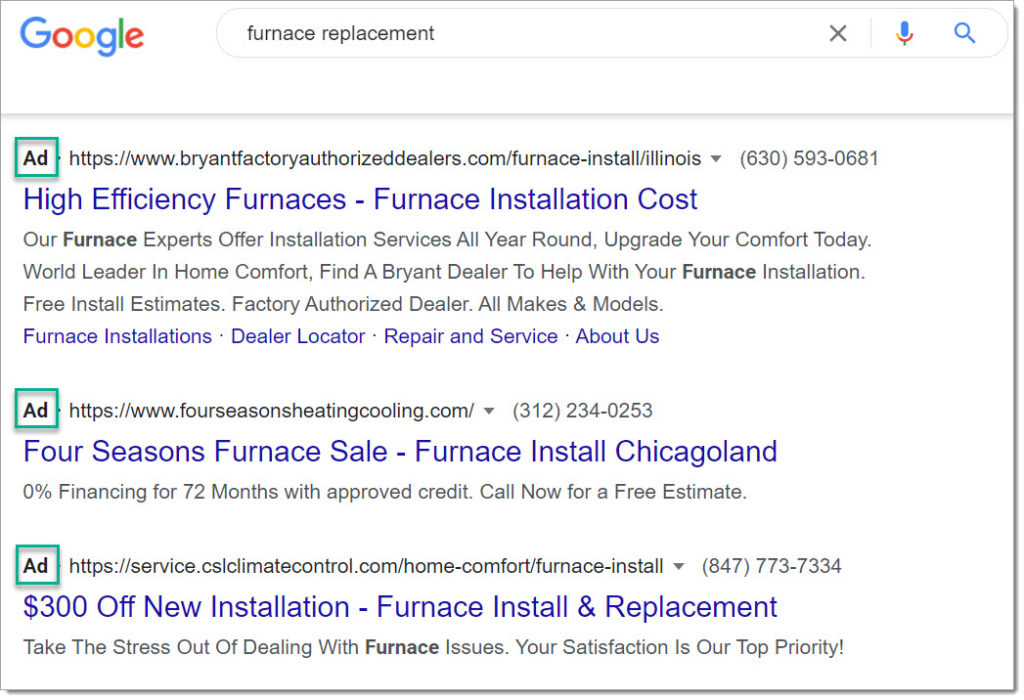Expand the caret beside the cslclimatecontrol.com URL

[x=679, y=566]
